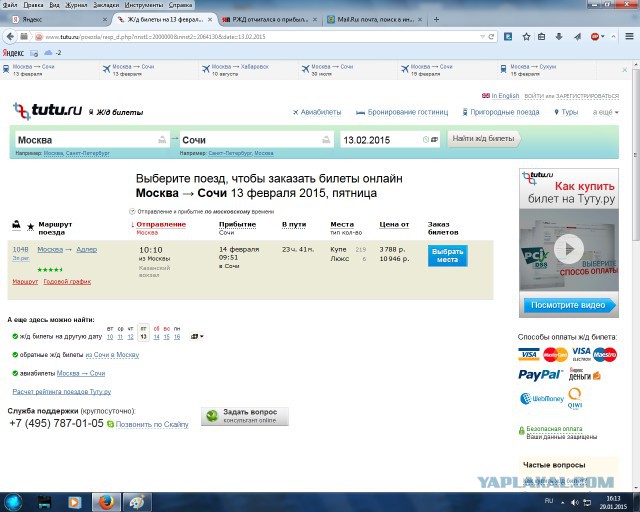
Task: Click the browser address bar
Action: [x=261, y=37]
